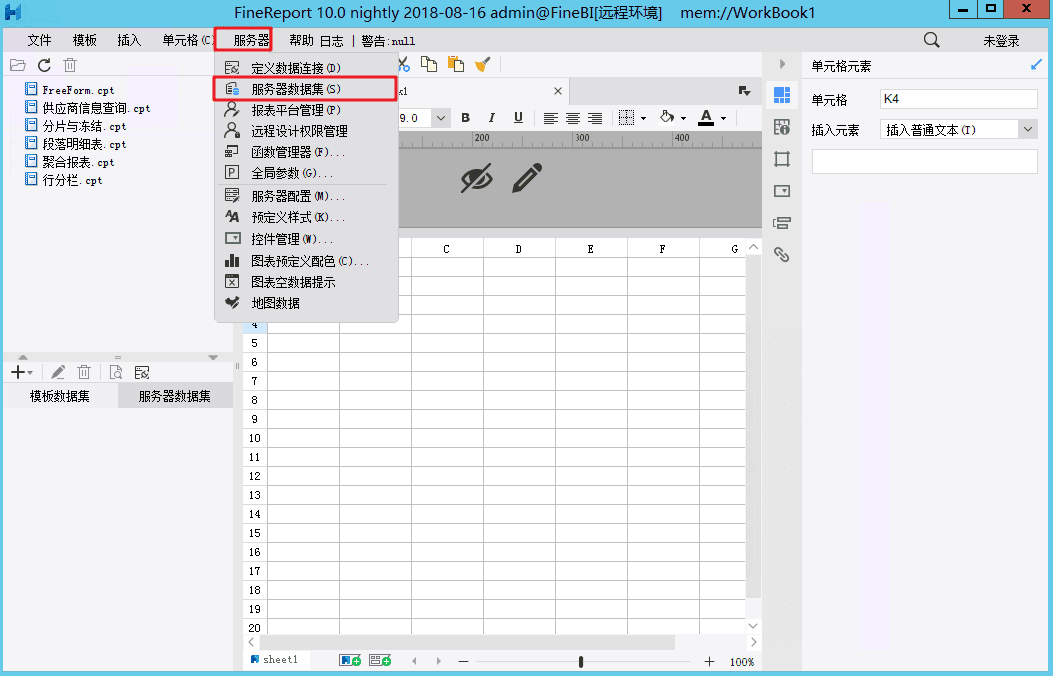
Task: Choose 全局参数 from server menu
Action: tap(306, 173)
